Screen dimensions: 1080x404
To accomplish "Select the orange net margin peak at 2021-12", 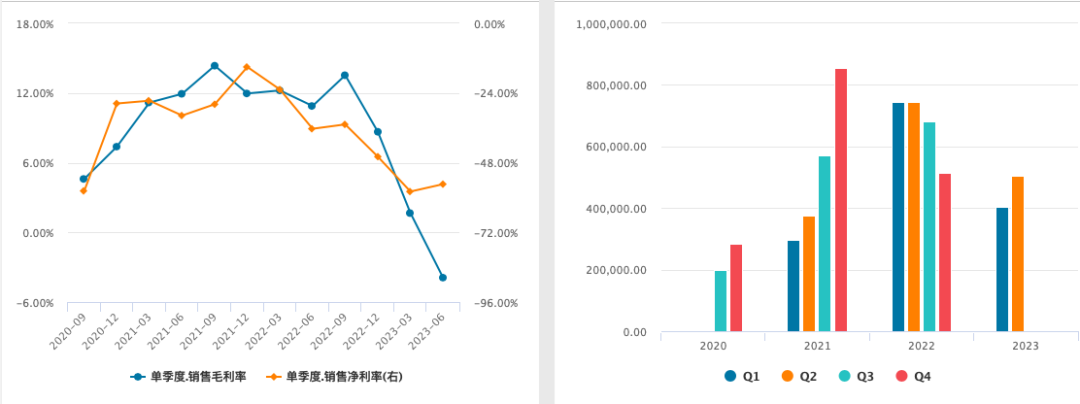I will click(247, 67).
